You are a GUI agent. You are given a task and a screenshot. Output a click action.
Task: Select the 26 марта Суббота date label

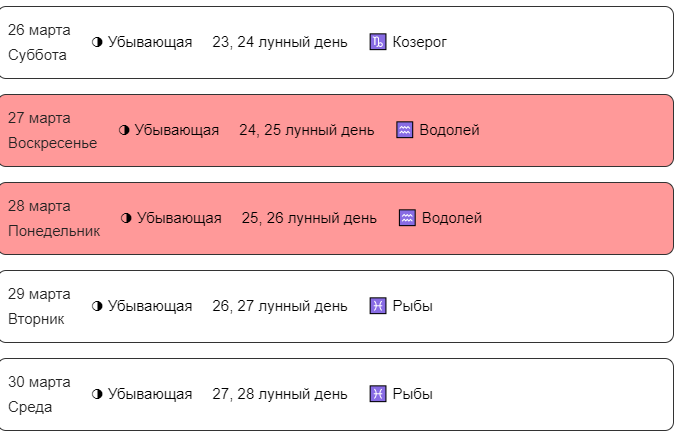pos(39,42)
